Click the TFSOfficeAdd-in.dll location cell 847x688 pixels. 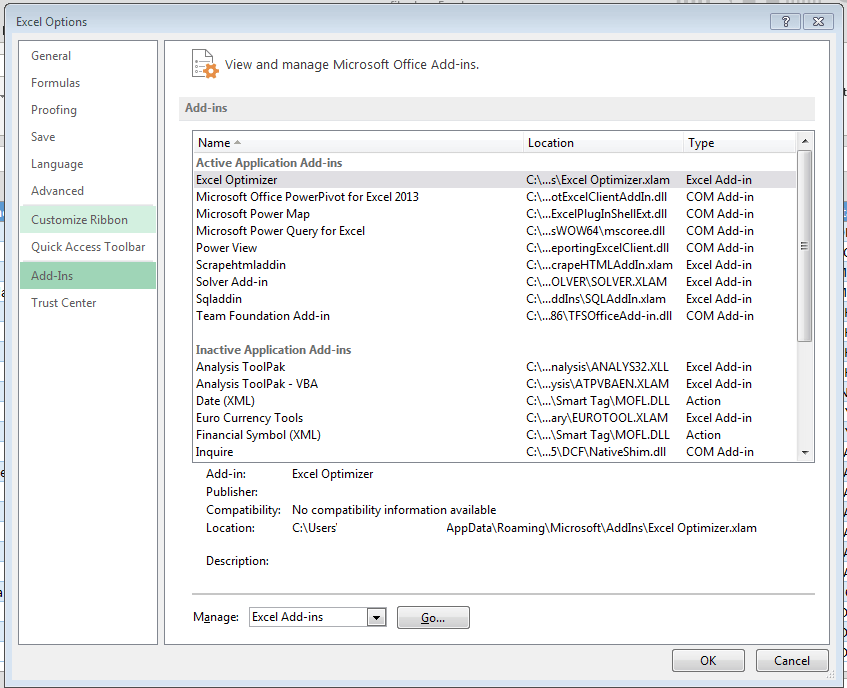599,316
